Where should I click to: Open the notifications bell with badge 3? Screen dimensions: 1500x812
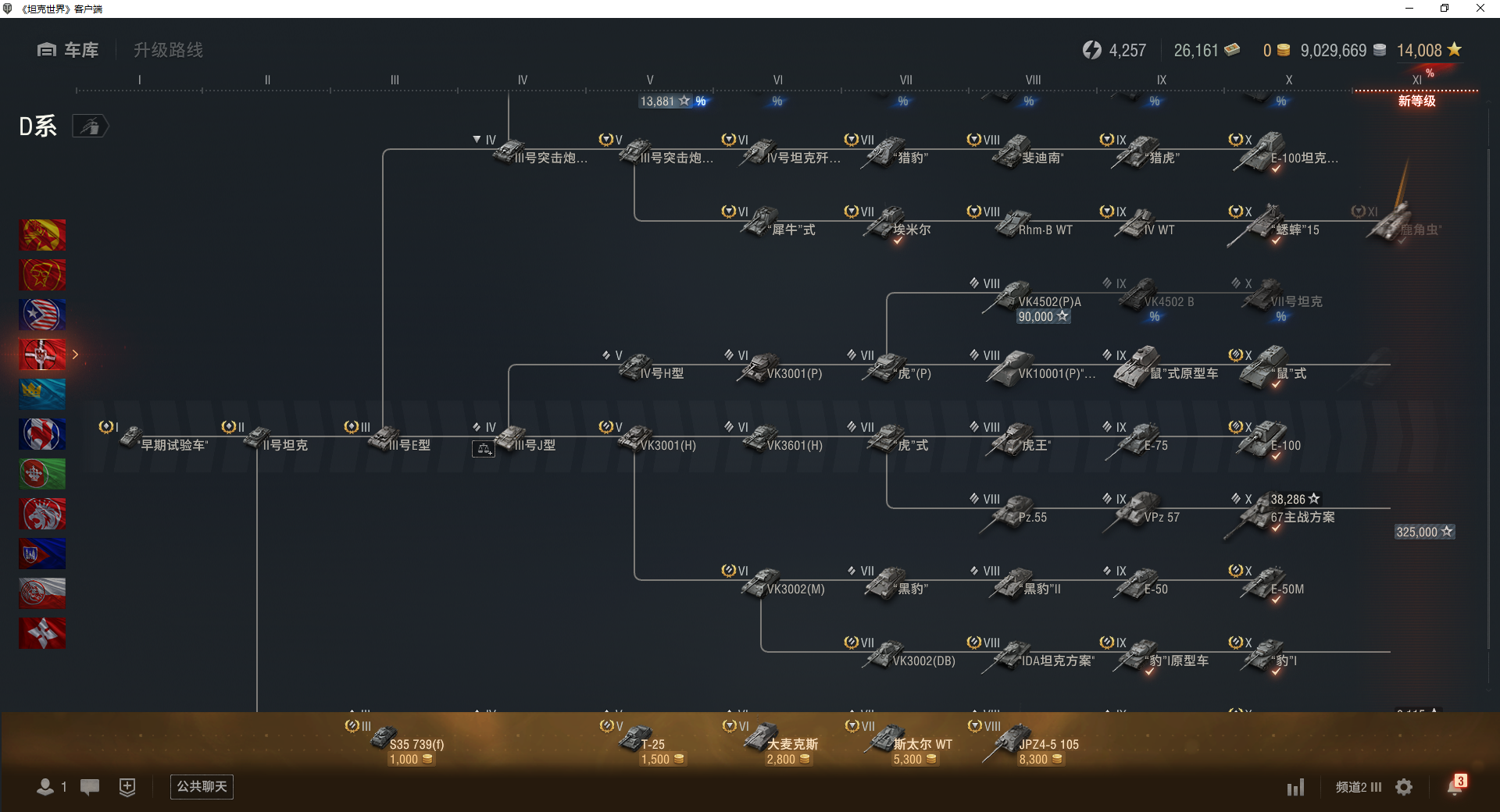(x=1455, y=785)
